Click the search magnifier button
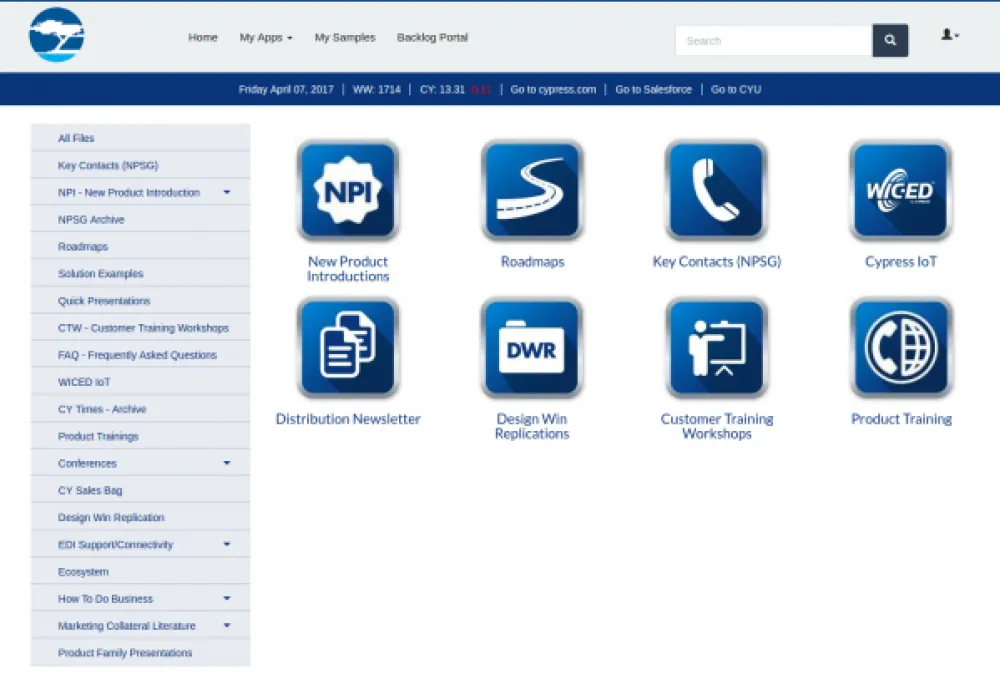 [890, 40]
